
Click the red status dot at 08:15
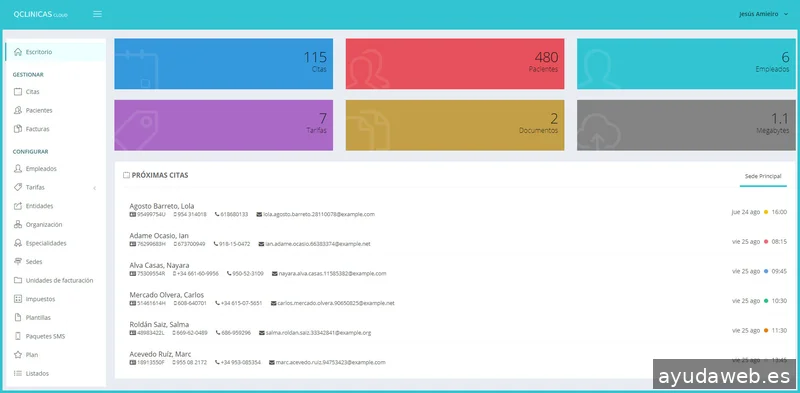pos(766,242)
